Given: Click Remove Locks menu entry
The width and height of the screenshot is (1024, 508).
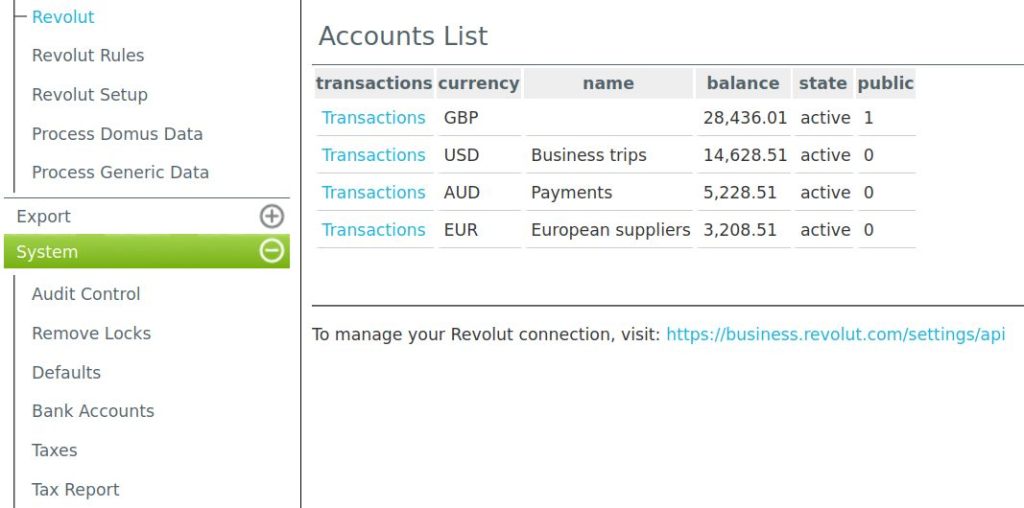Looking at the screenshot, I should tap(91, 333).
